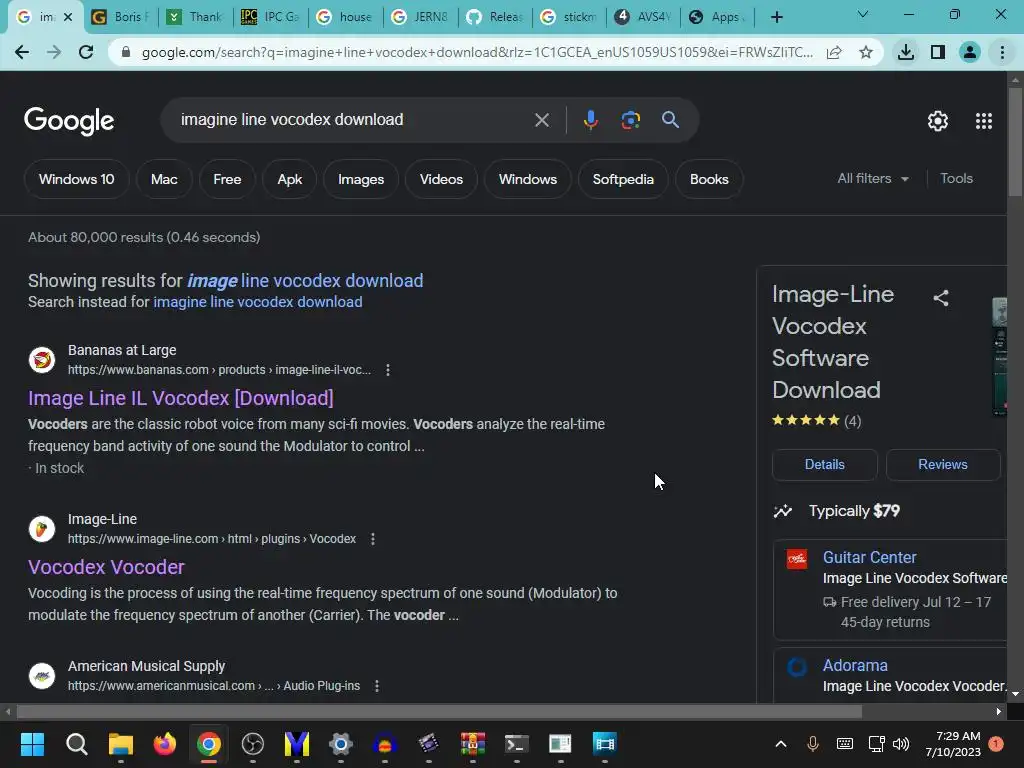Viewport: 1024px width, 768px height.
Task: Open the share page icon in address bar
Action: click(x=834, y=52)
